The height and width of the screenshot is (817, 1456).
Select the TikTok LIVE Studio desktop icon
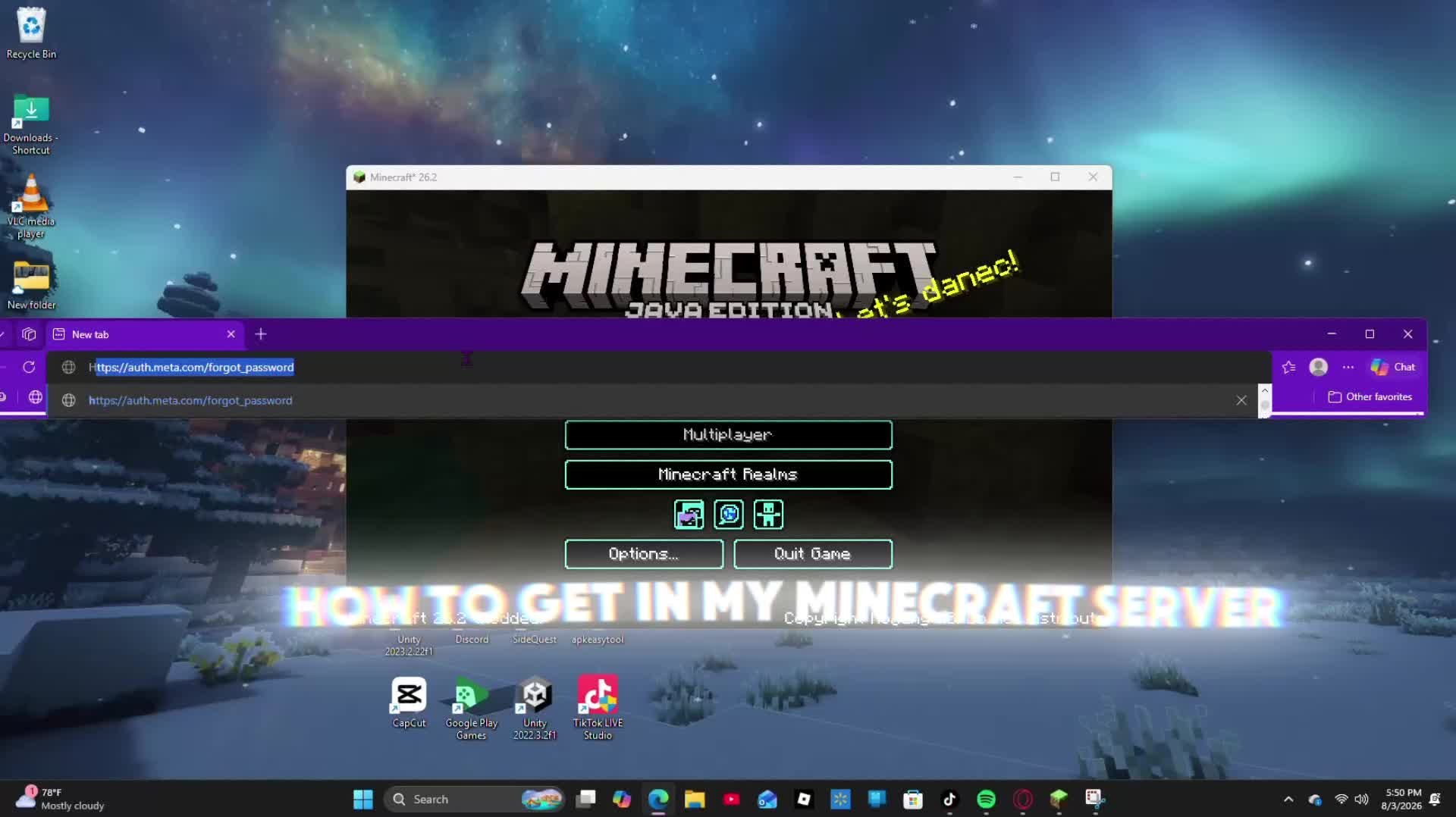point(598,708)
